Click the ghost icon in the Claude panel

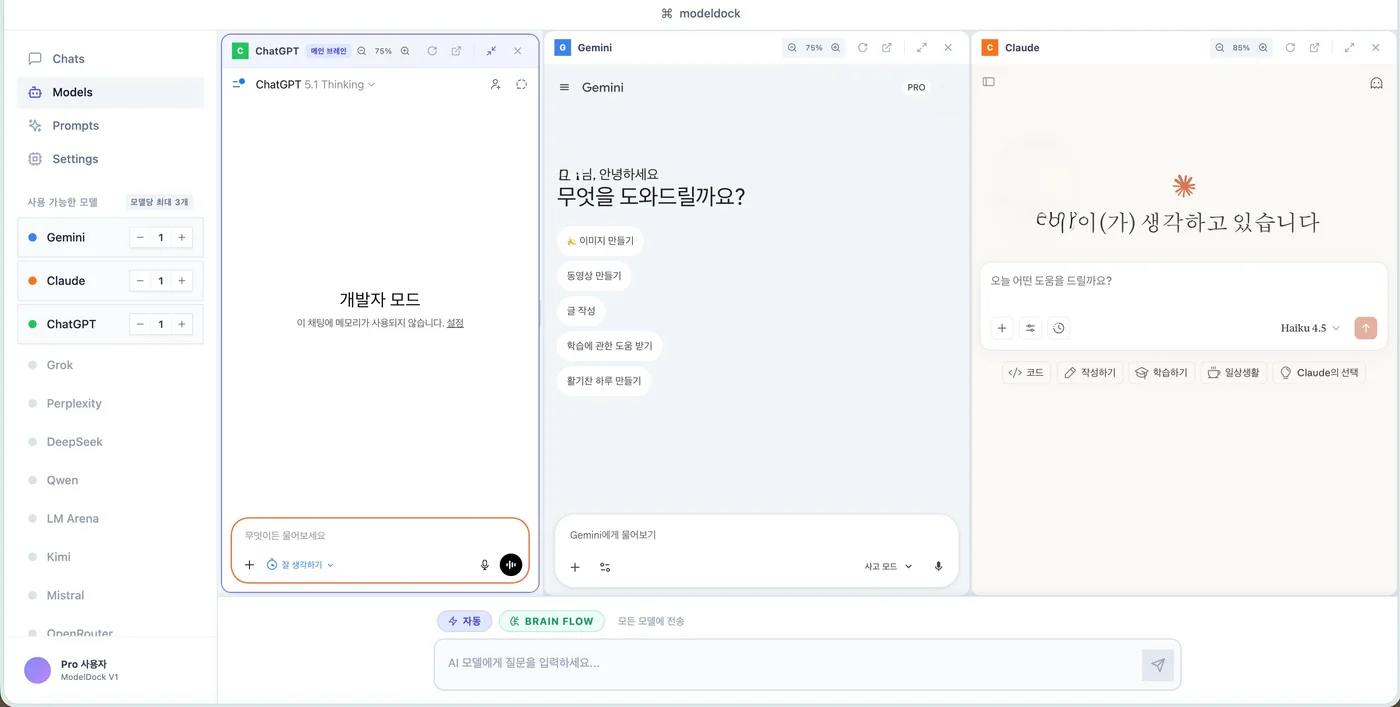tap(1376, 83)
